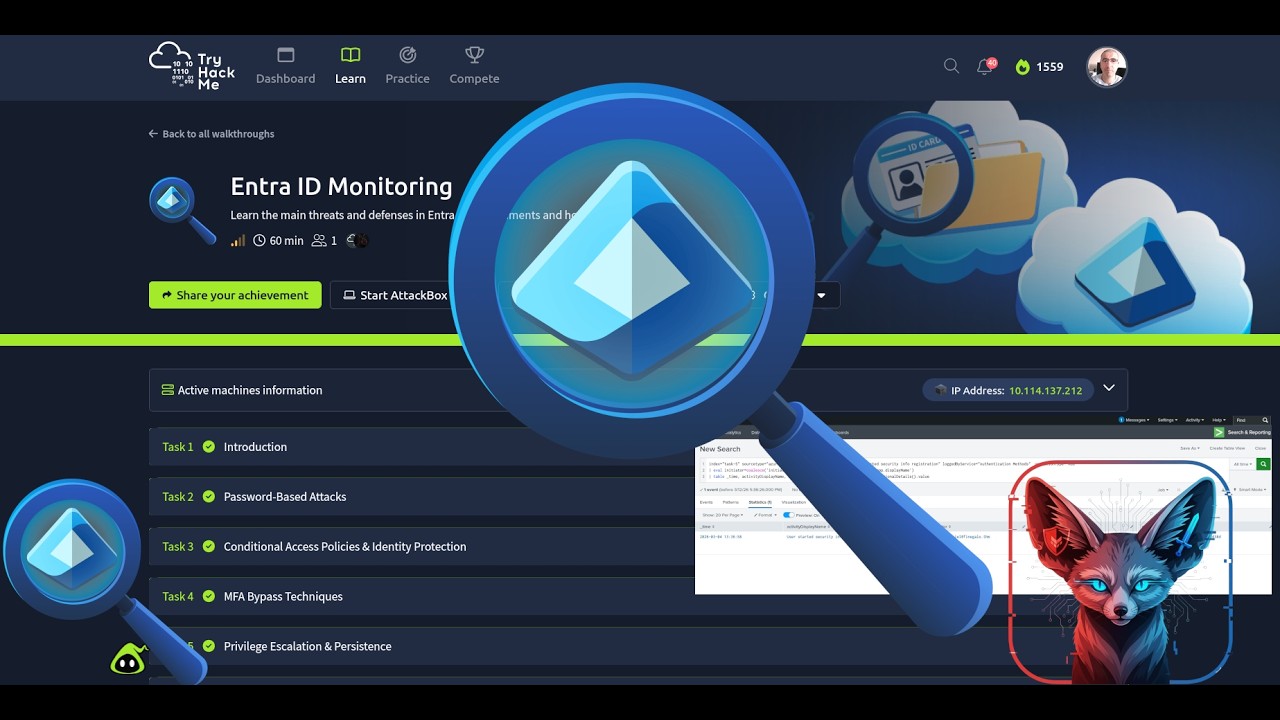Open the Smart Mode dropdown

click(x=1252, y=490)
